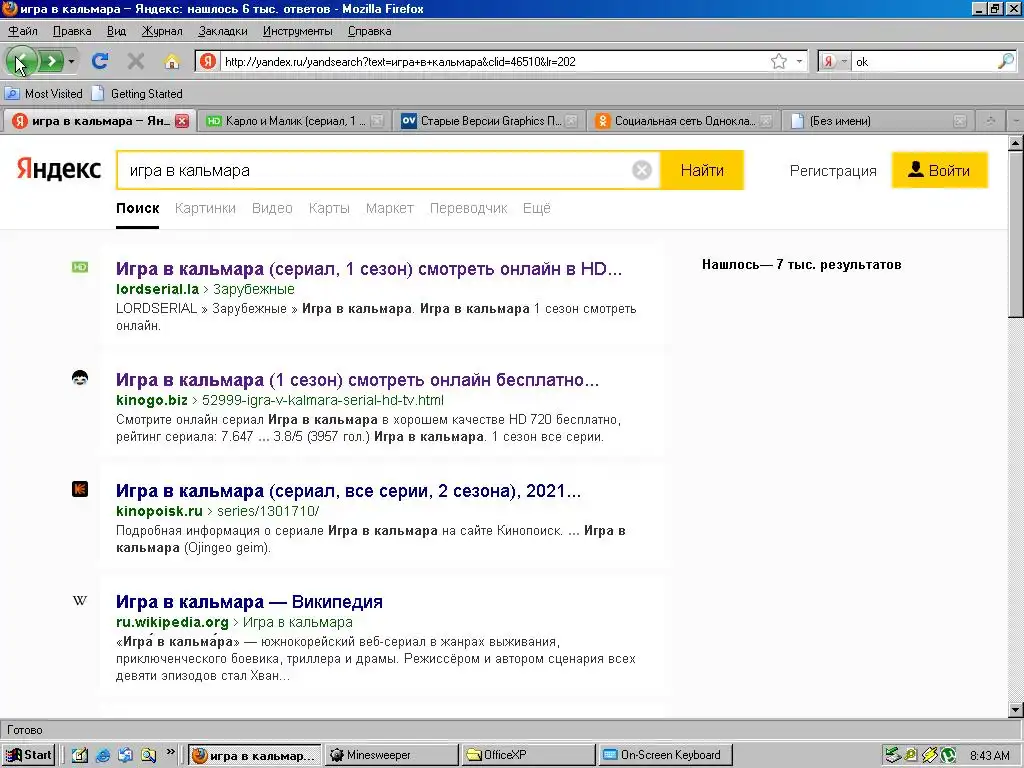Switch to Видео search tab

click(x=272, y=208)
